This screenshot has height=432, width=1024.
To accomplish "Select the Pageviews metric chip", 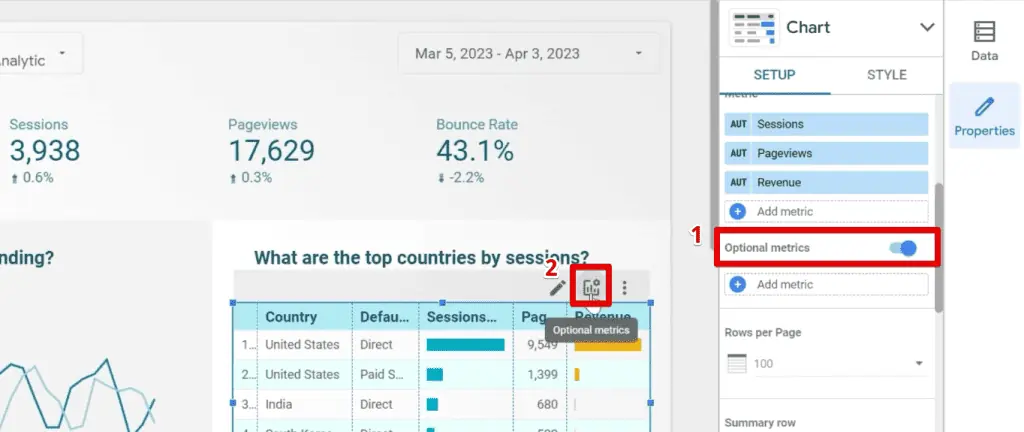I will (827, 153).
